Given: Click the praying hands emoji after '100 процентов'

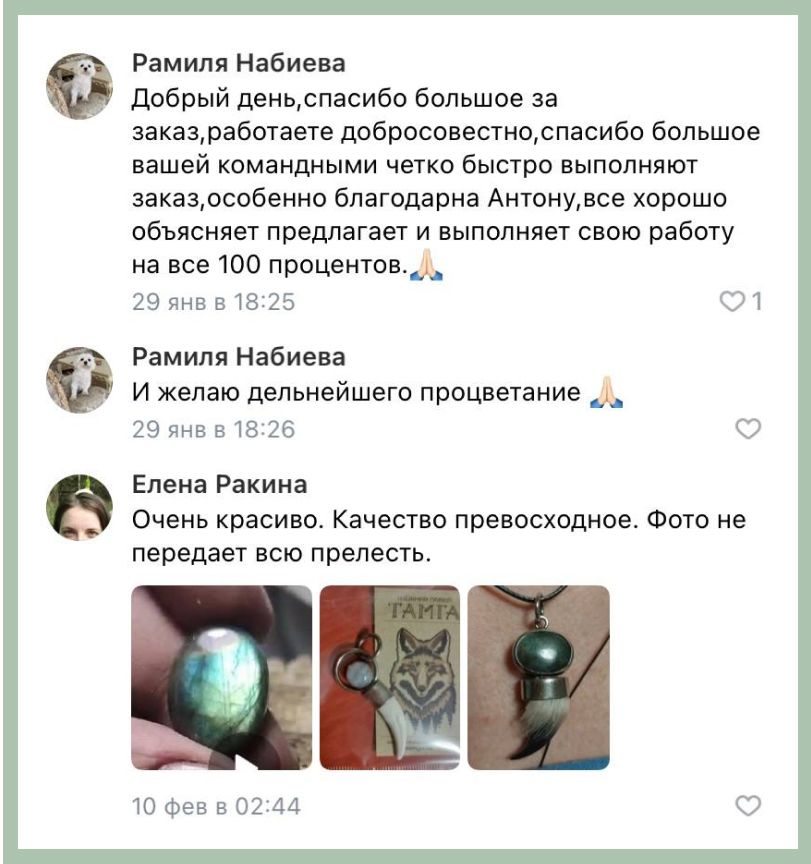Looking at the screenshot, I should (426, 265).
